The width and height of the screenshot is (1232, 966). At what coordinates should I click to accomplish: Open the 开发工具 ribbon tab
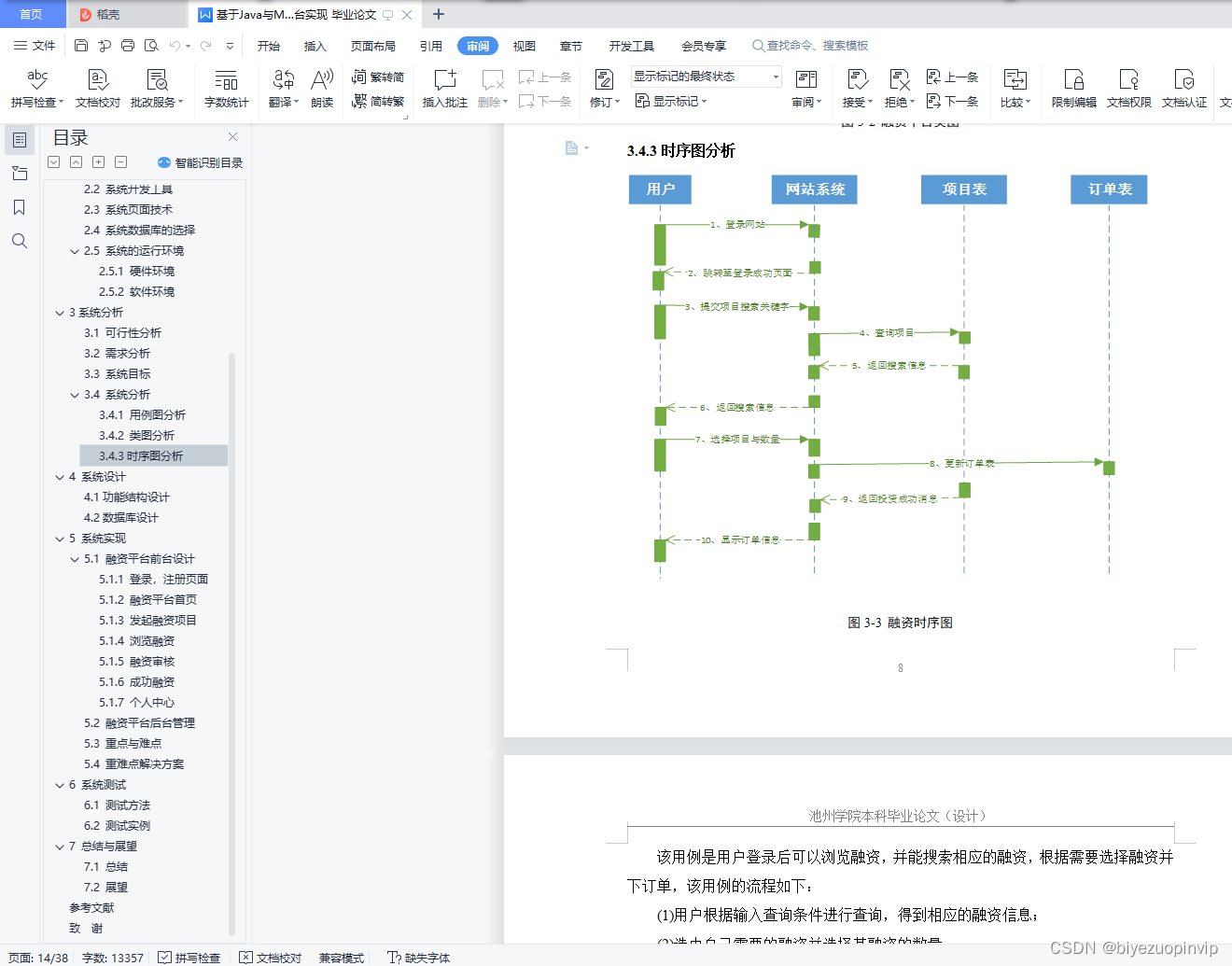coord(632,46)
